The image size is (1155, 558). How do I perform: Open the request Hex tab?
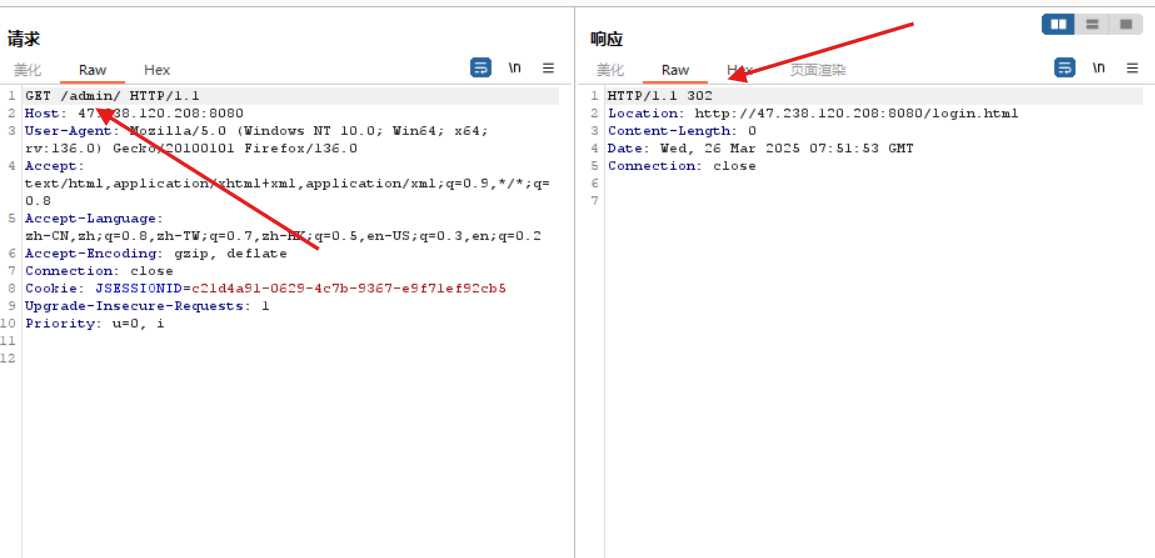157,70
